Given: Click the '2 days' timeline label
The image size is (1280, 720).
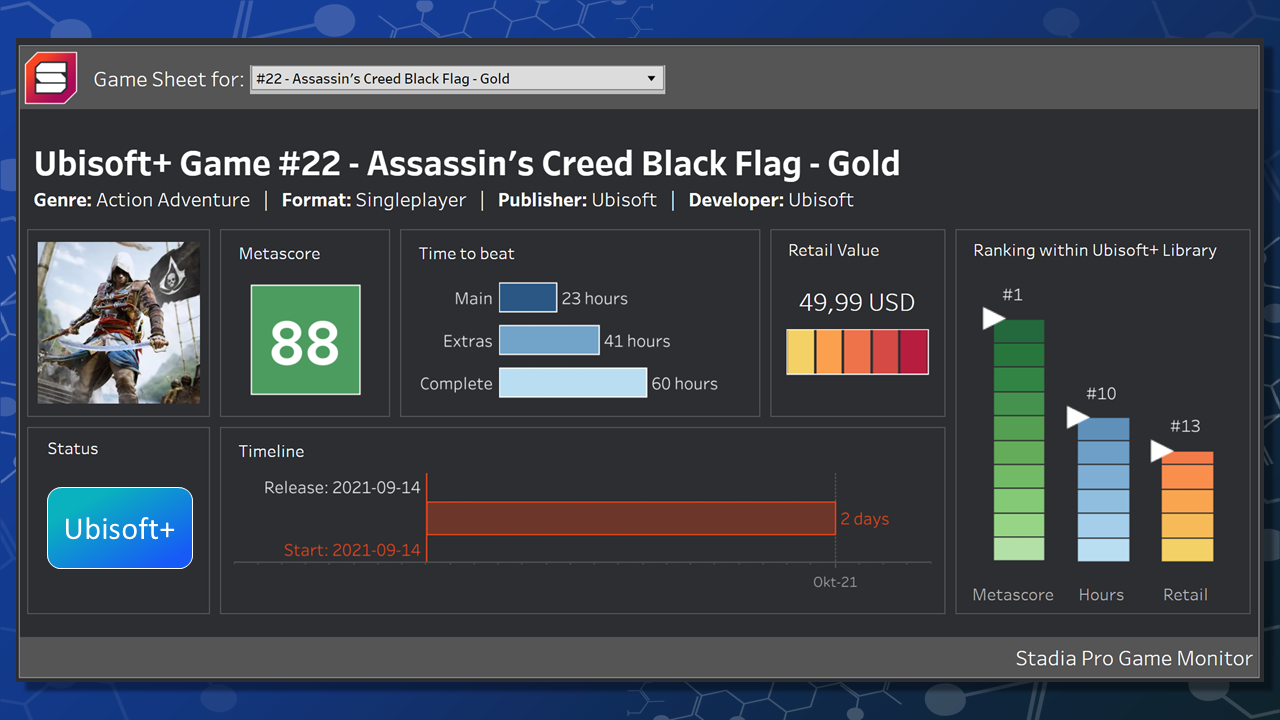Looking at the screenshot, I should coord(865,519).
